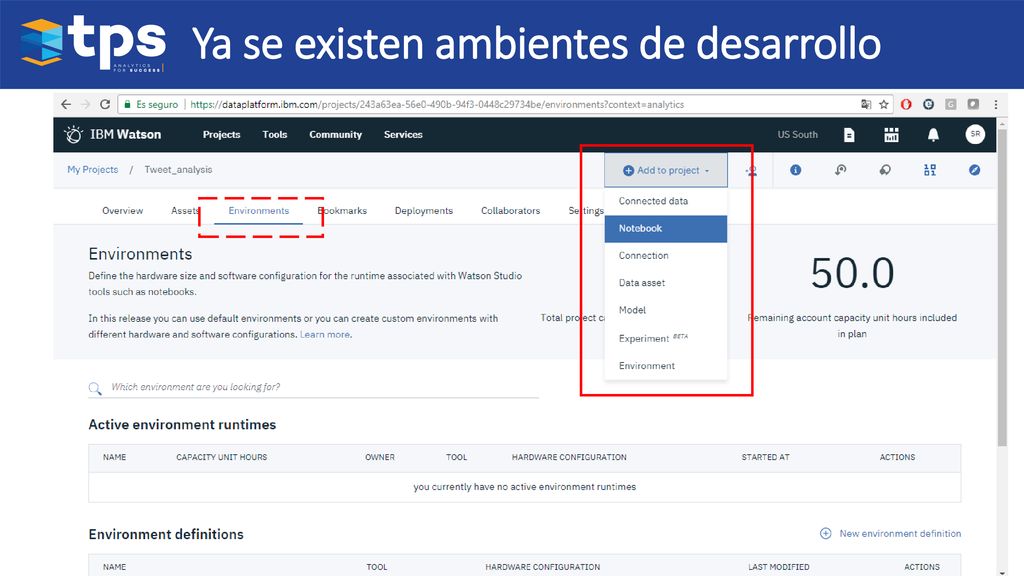
Task: Click the comments speech-bubble icon
Action: pyautogui.click(x=885, y=170)
